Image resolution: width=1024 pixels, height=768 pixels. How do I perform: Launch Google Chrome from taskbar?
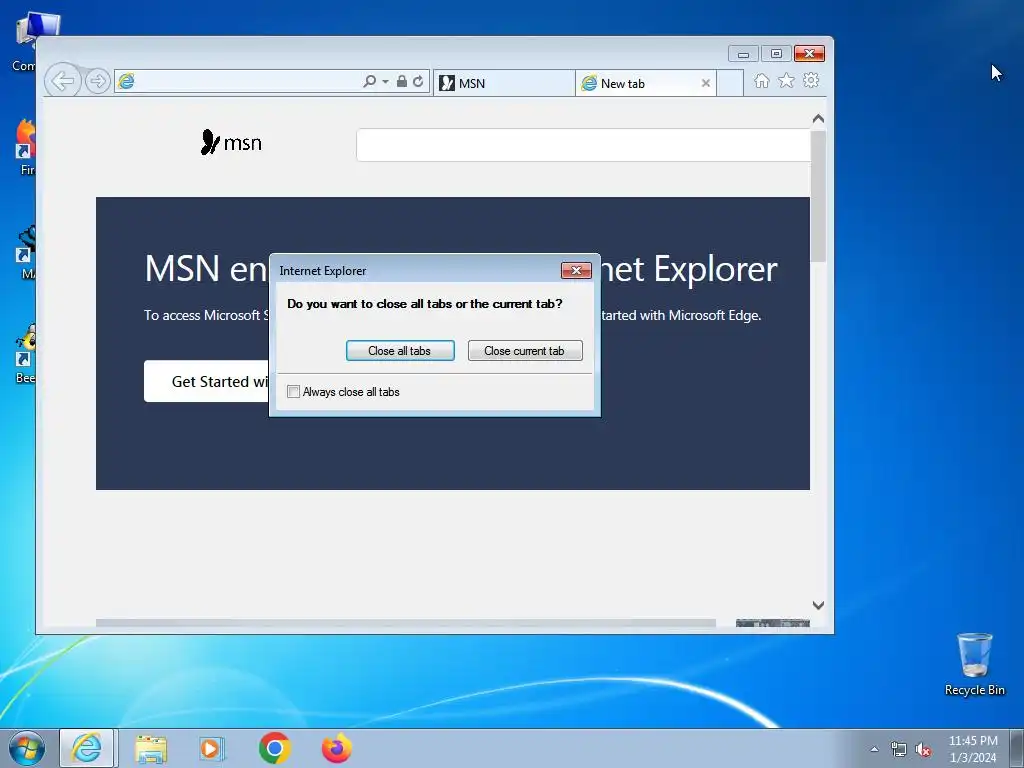coord(274,748)
